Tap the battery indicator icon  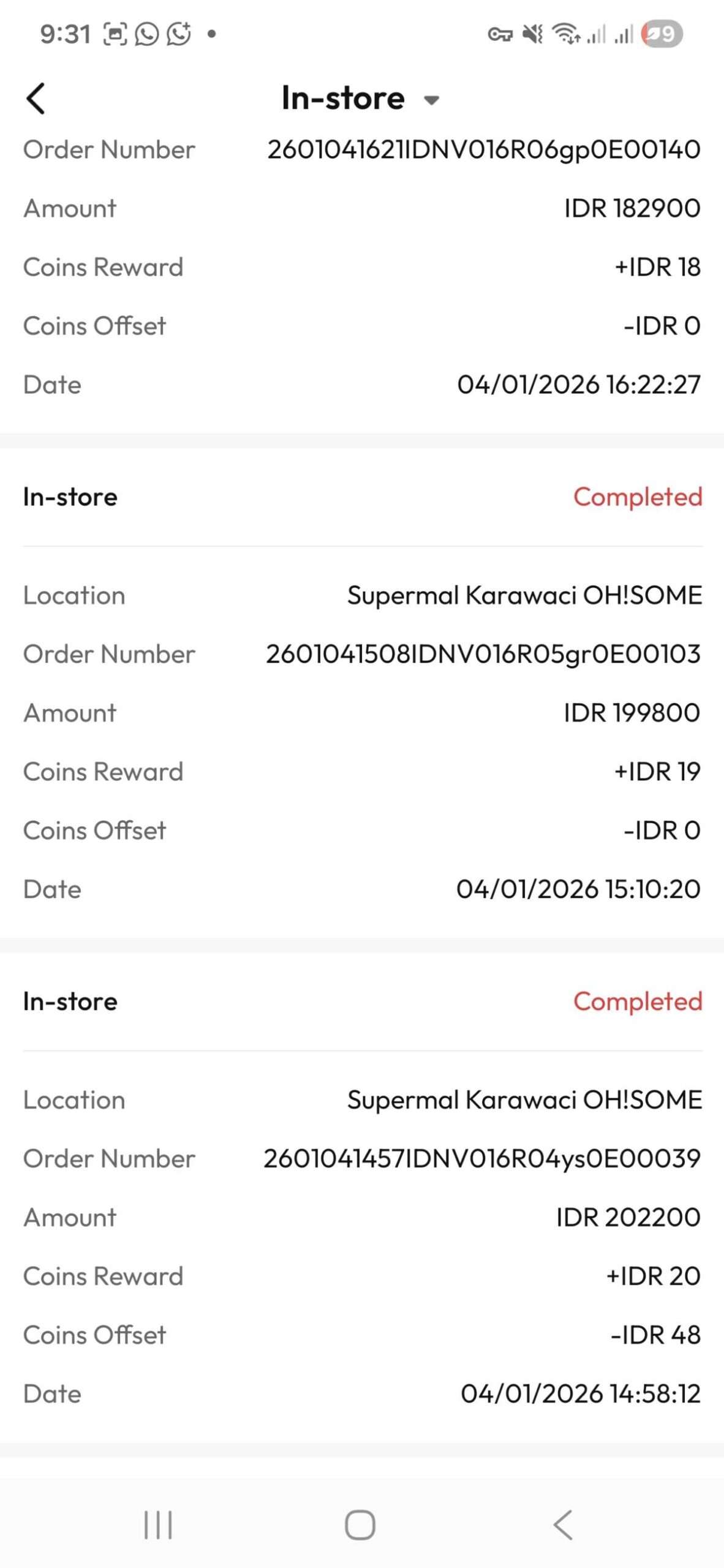(x=662, y=34)
